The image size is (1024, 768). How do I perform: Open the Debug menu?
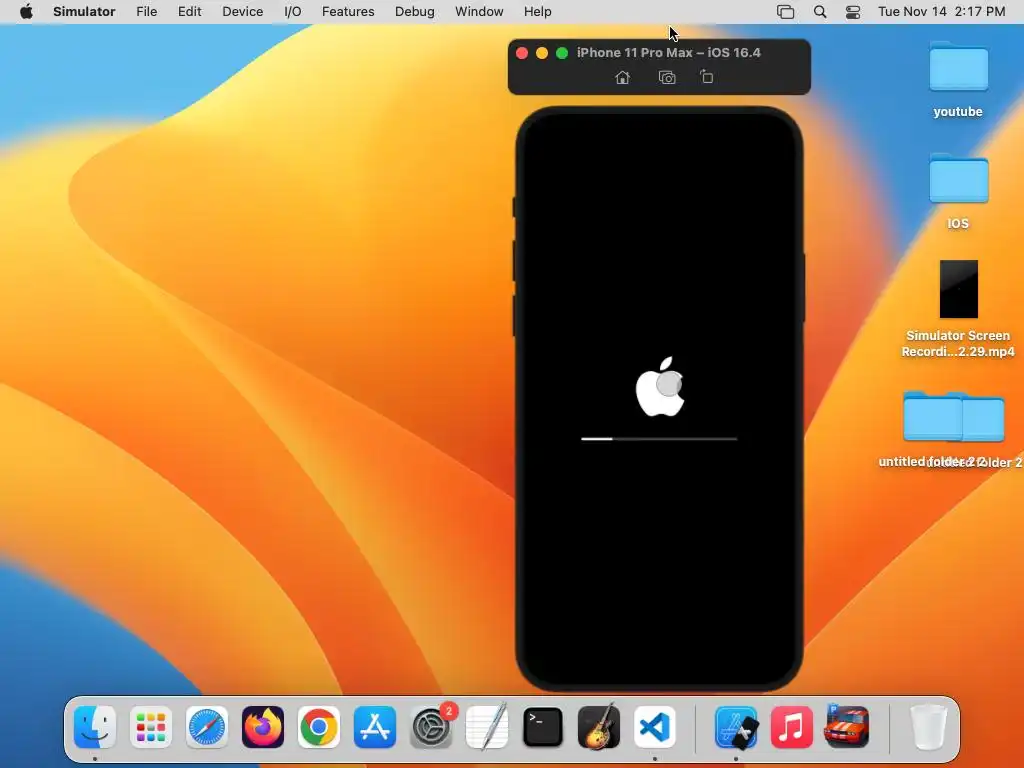415,12
